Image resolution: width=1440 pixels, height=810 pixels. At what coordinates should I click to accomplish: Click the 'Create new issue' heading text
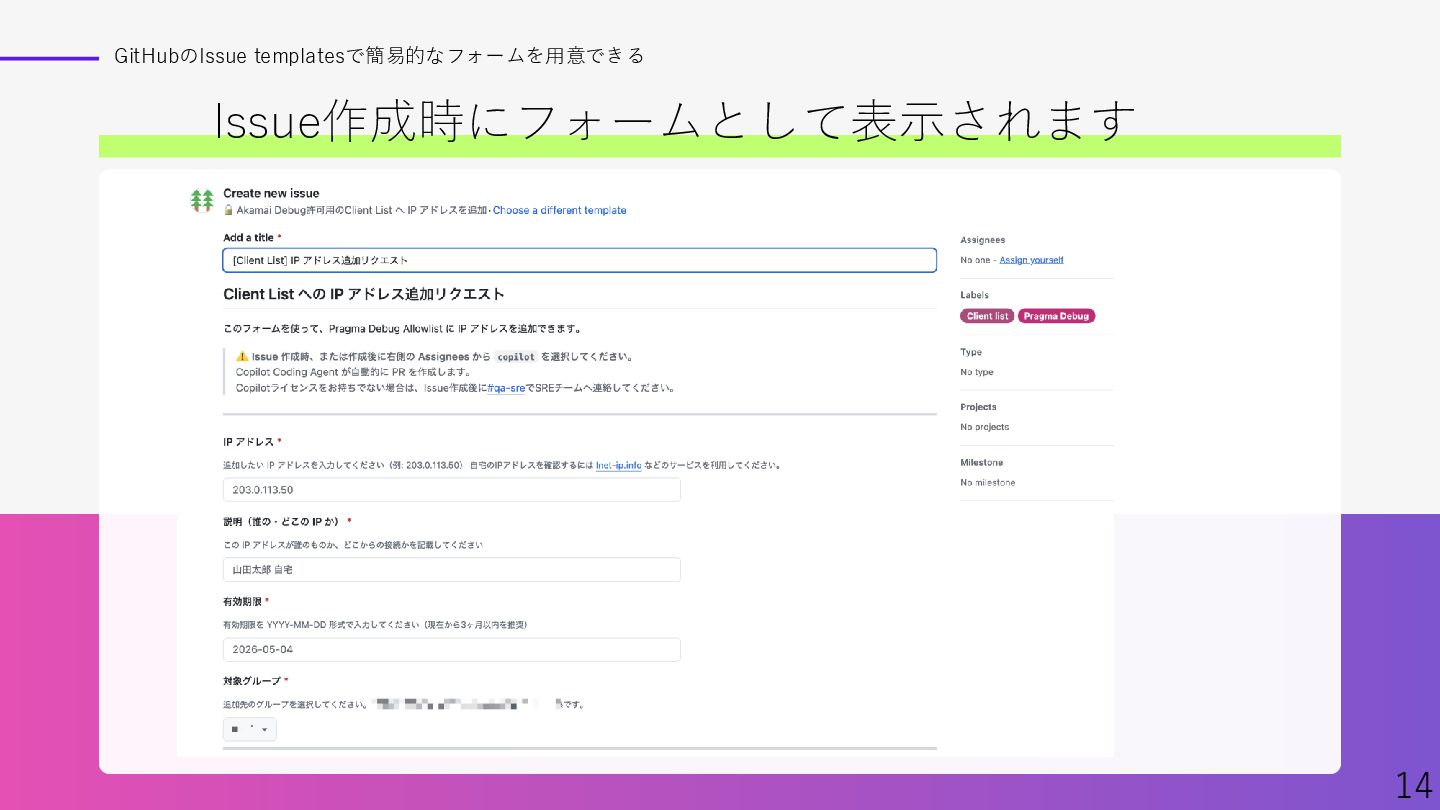tap(271, 193)
